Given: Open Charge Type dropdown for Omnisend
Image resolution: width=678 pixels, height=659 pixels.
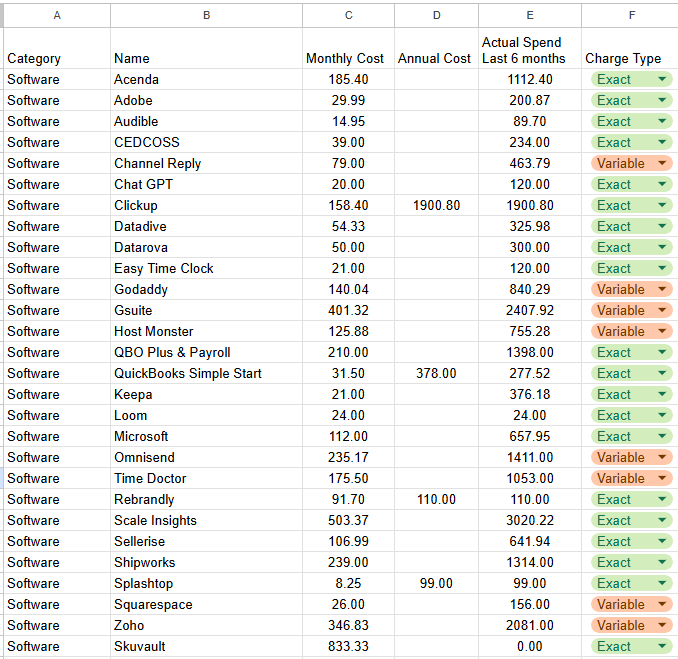Looking at the screenshot, I should (x=631, y=457).
